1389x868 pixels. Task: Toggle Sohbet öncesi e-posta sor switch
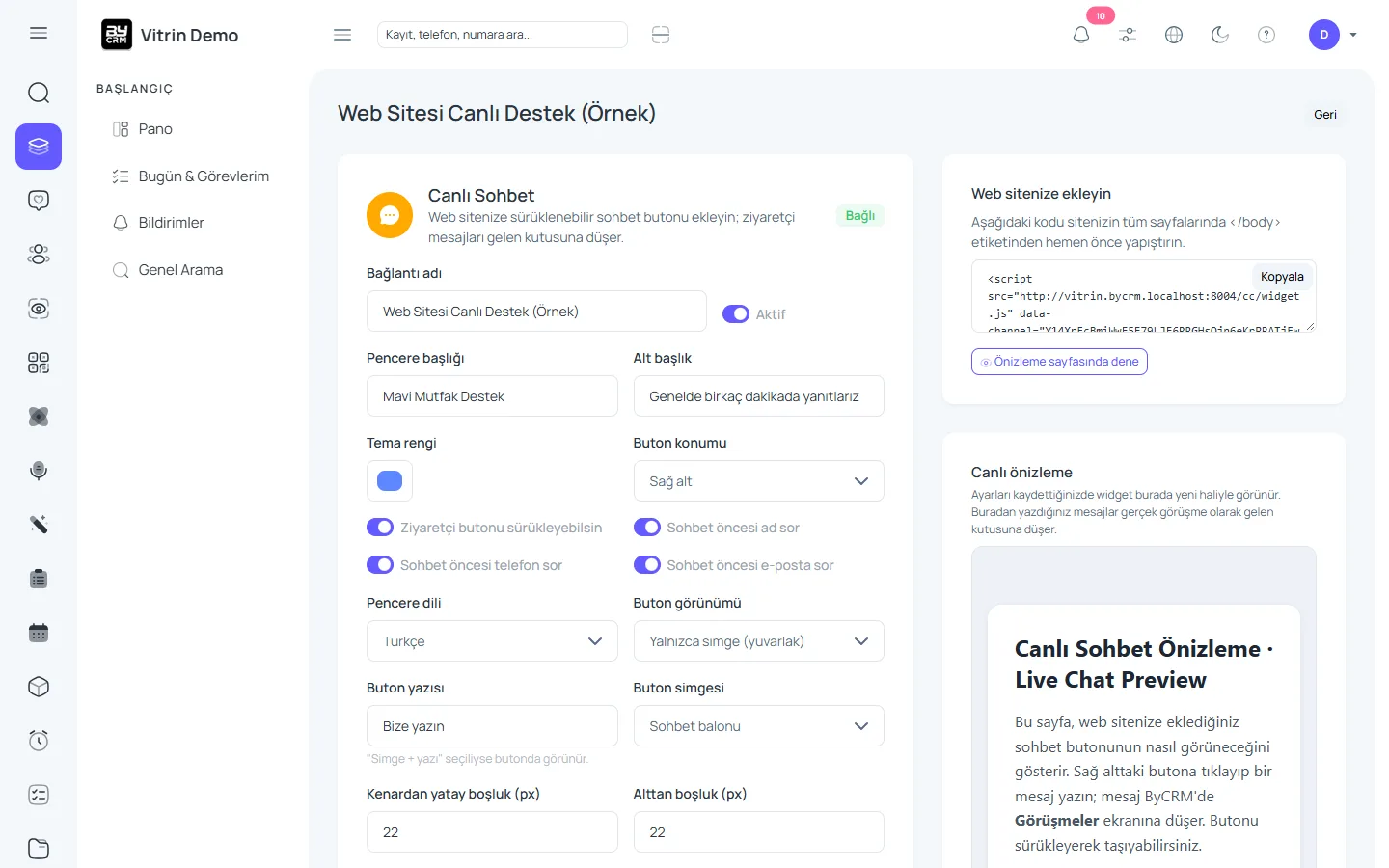coord(647,565)
